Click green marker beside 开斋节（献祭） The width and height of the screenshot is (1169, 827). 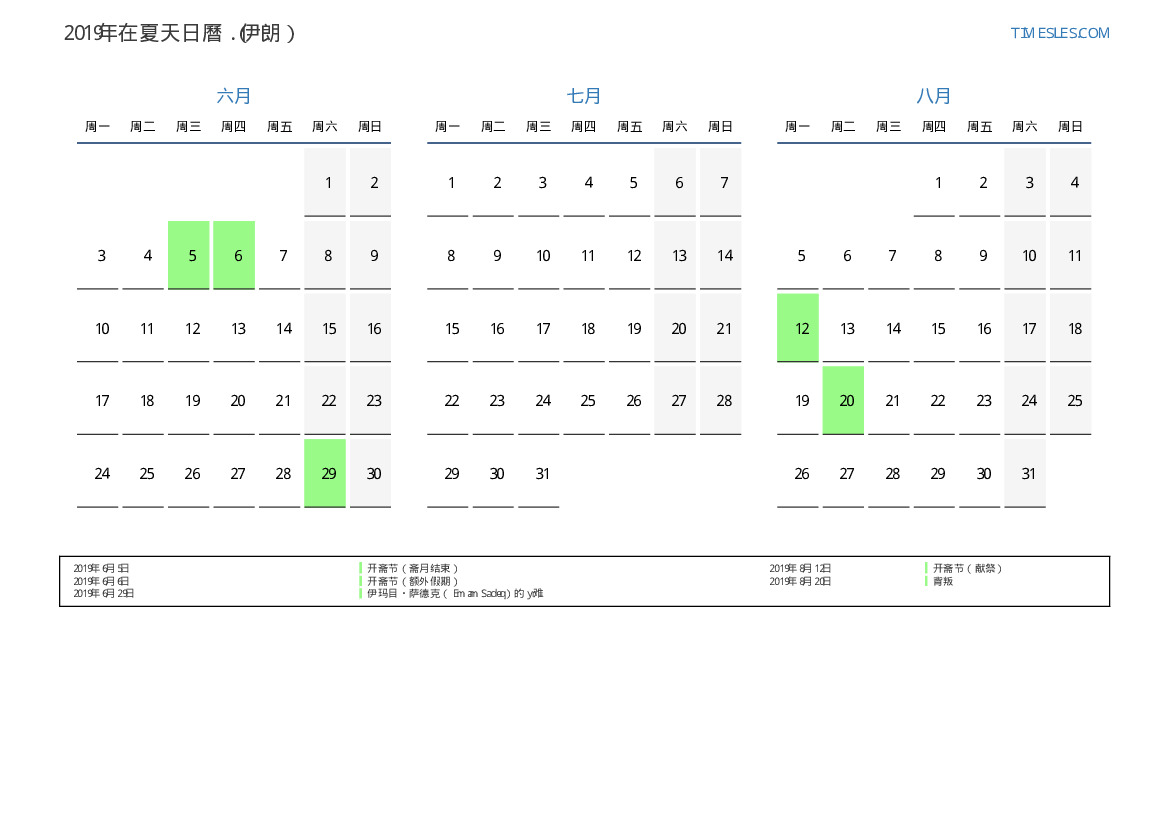926,568
